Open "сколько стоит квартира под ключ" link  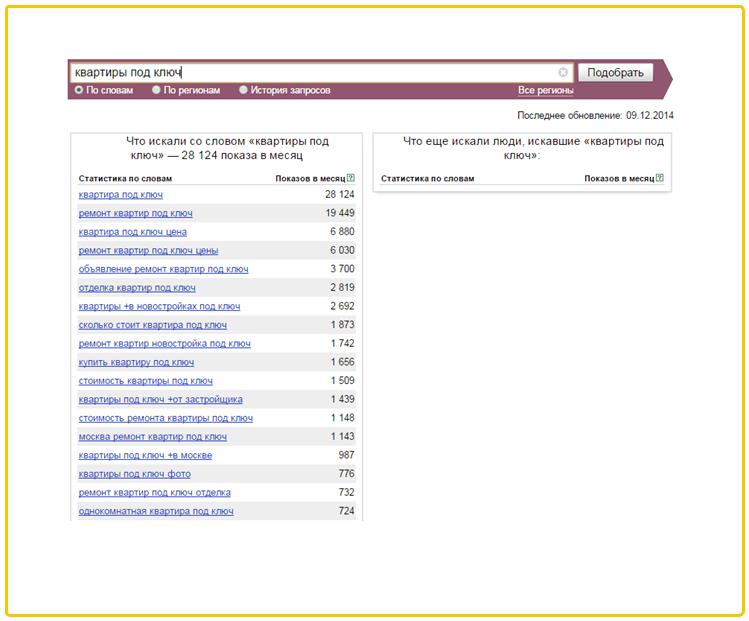(x=152, y=325)
